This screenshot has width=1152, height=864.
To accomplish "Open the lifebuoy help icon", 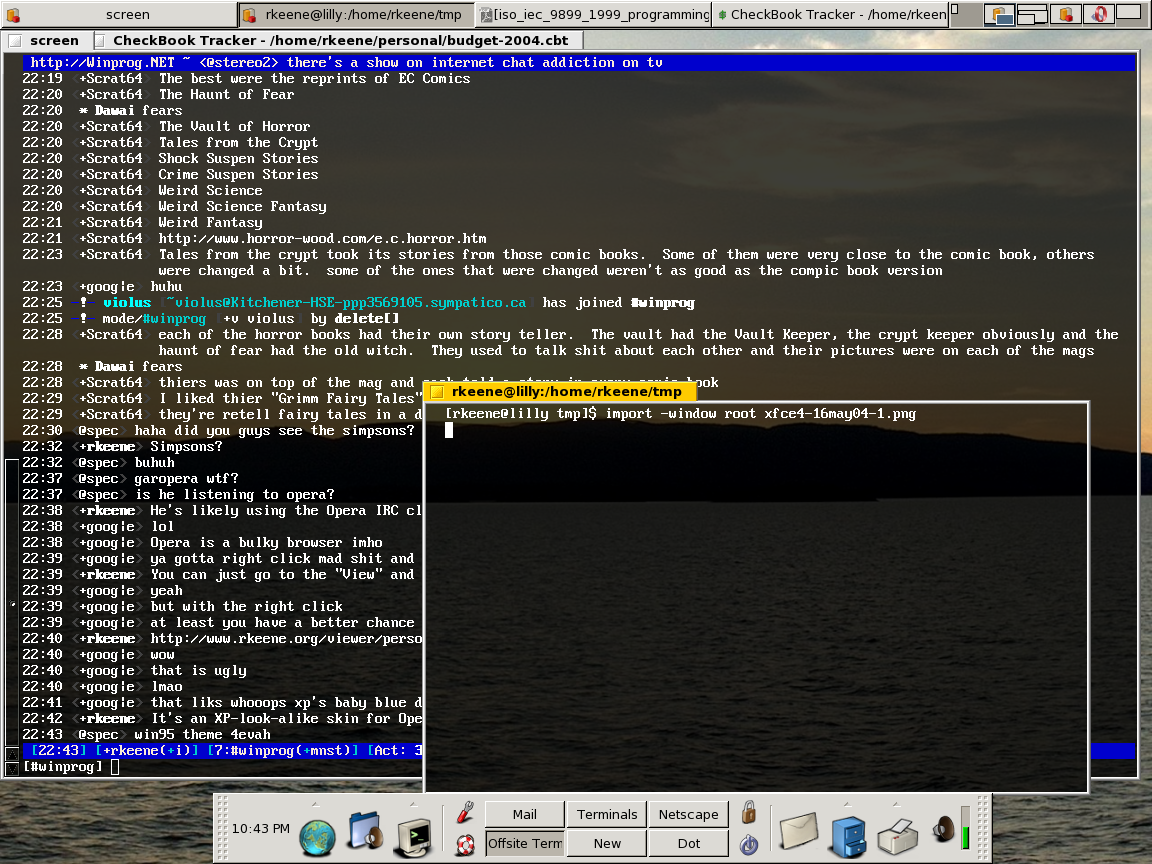I will (465, 844).
